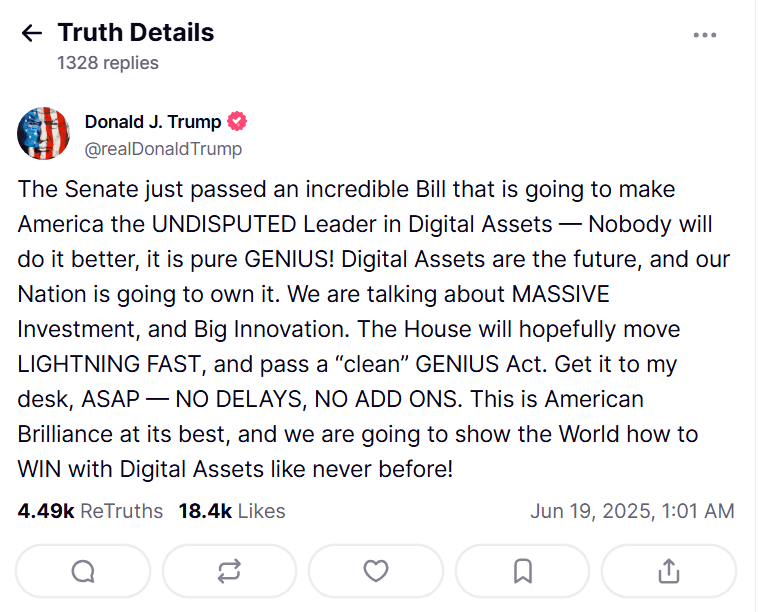This screenshot has width=759, height=612.
Task: ReTruth the post with the arrows icon
Action: pyautogui.click(x=229, y=571)
